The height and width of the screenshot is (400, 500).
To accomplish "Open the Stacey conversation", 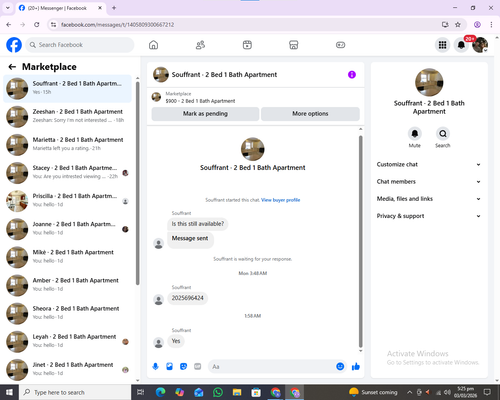I will [x=67, y=173].
